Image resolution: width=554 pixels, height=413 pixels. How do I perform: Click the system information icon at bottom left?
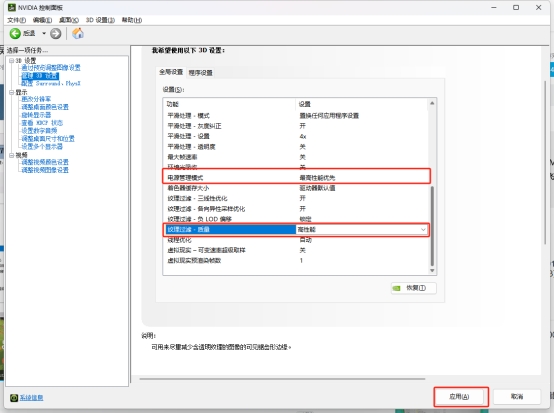14,398
